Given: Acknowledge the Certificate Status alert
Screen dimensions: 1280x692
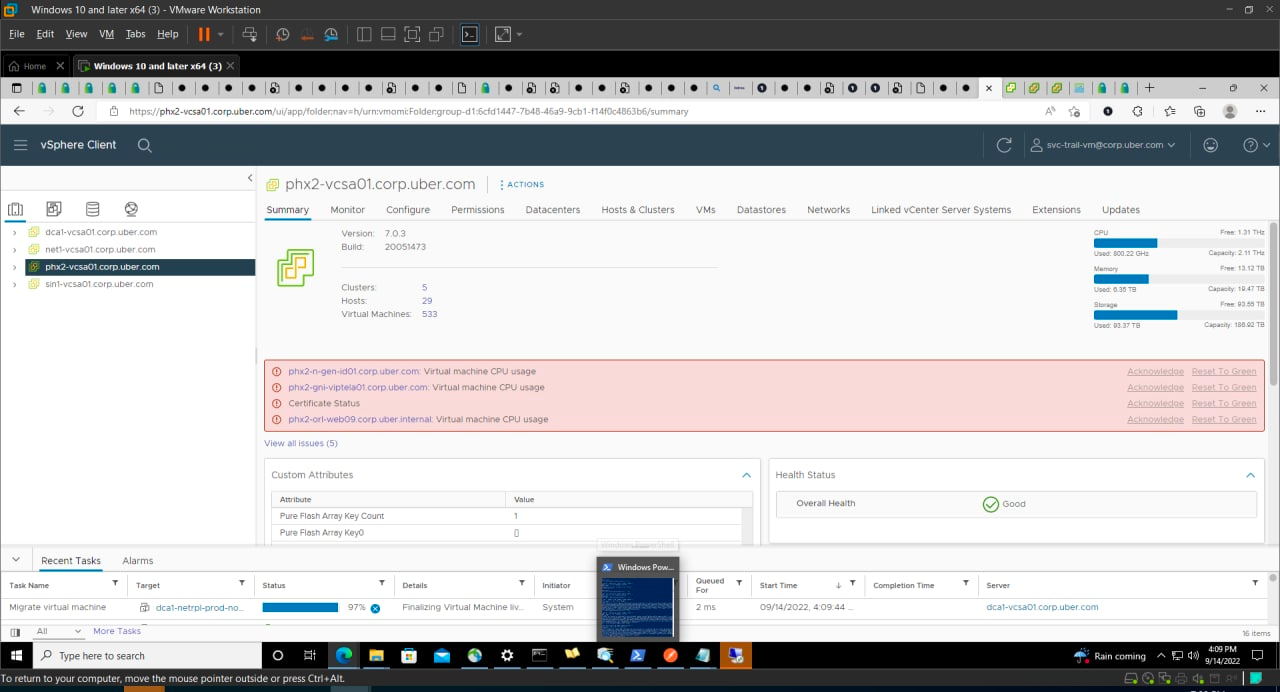Looking at the screenshot, I should (x=1155, y=403).
